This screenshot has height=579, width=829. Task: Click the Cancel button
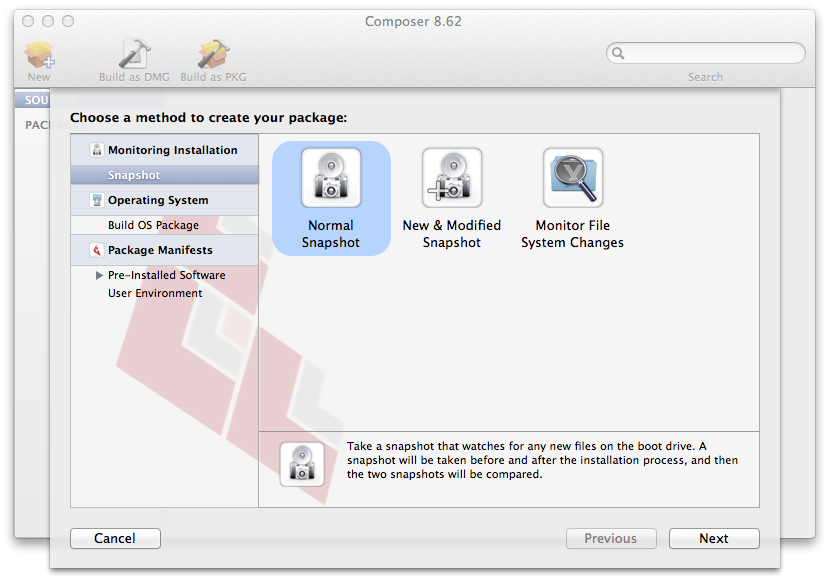pos(115,538)
